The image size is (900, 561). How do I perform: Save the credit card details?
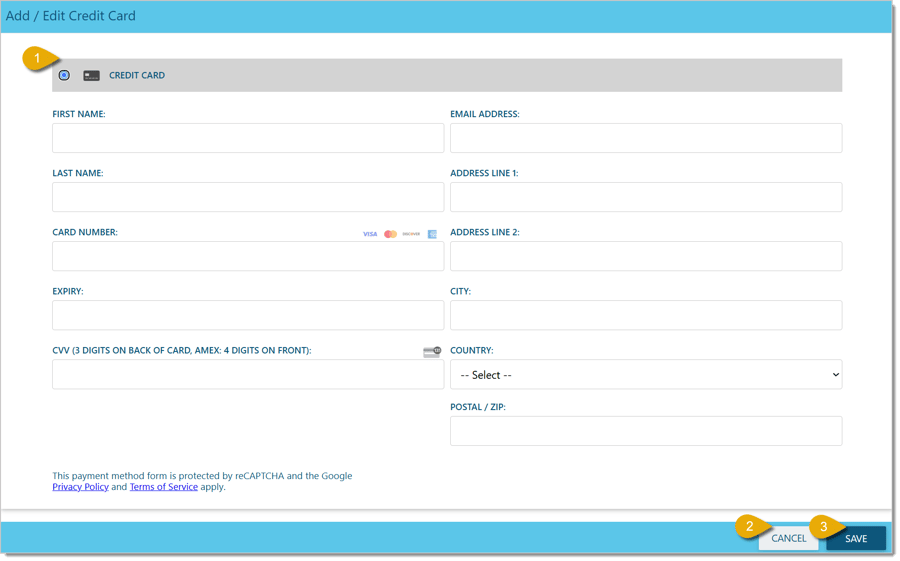pos(856,539)
